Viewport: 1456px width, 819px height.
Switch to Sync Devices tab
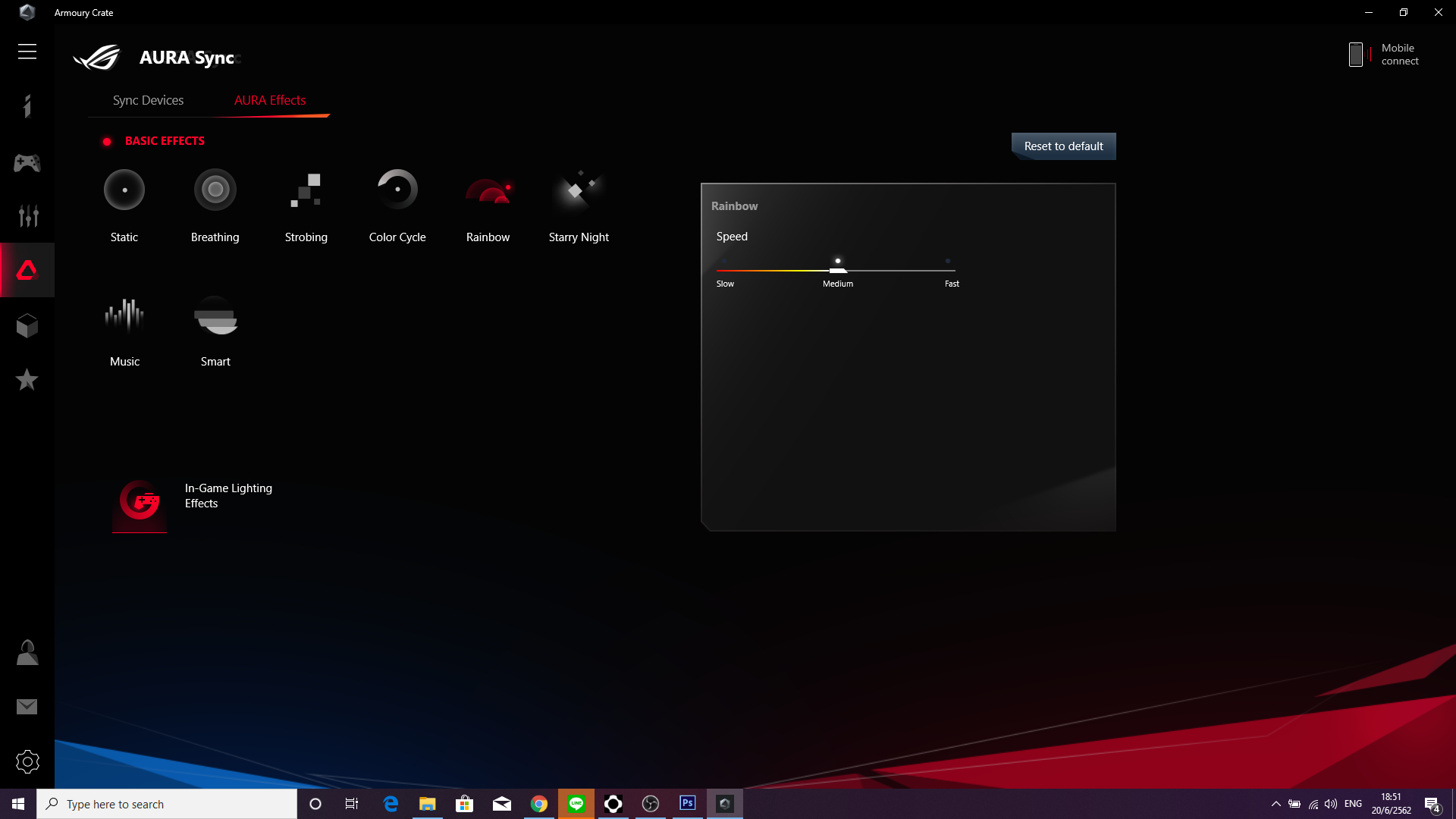click(x=148, y=100)
